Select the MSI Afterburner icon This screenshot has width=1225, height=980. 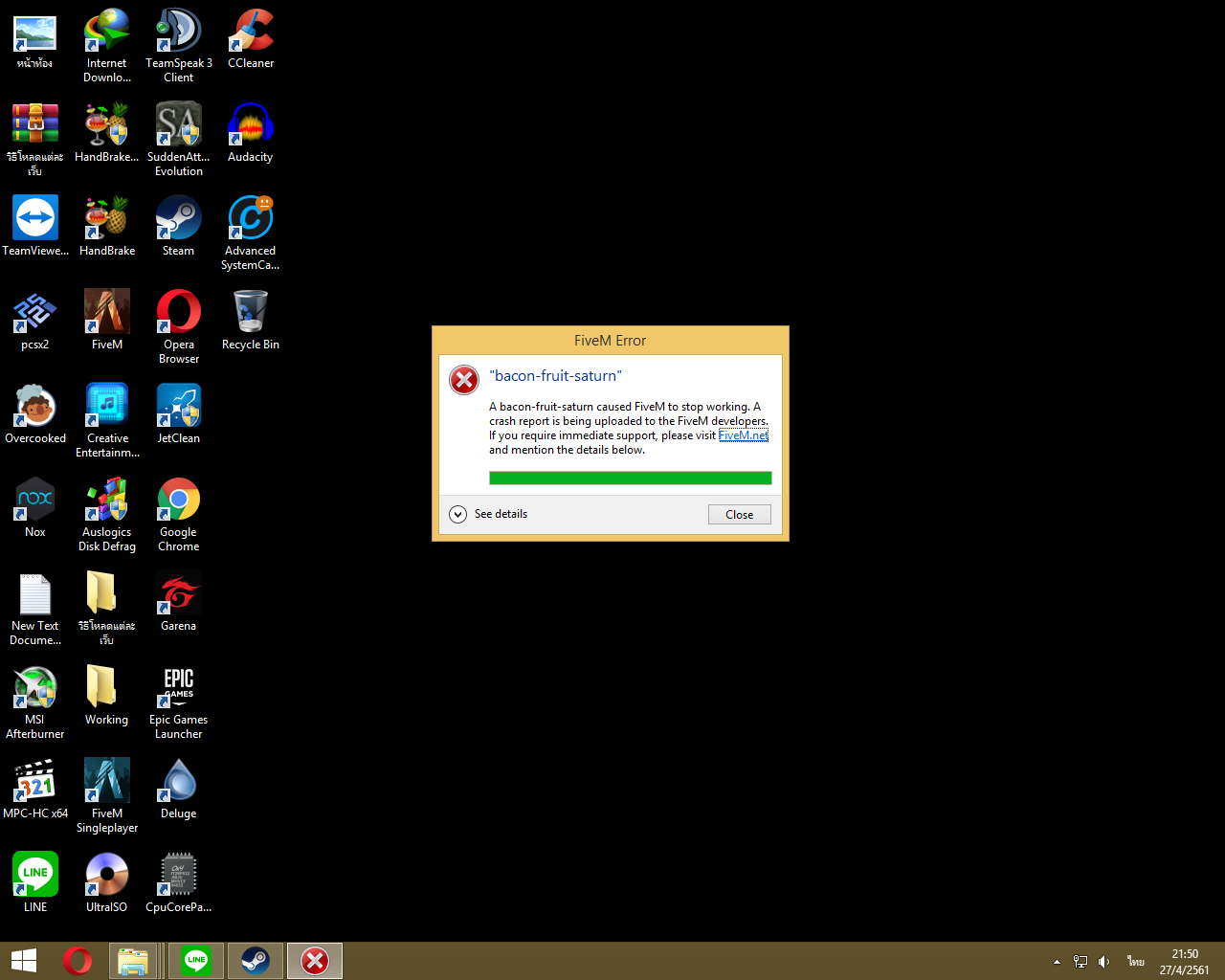[x=35, y=702]
